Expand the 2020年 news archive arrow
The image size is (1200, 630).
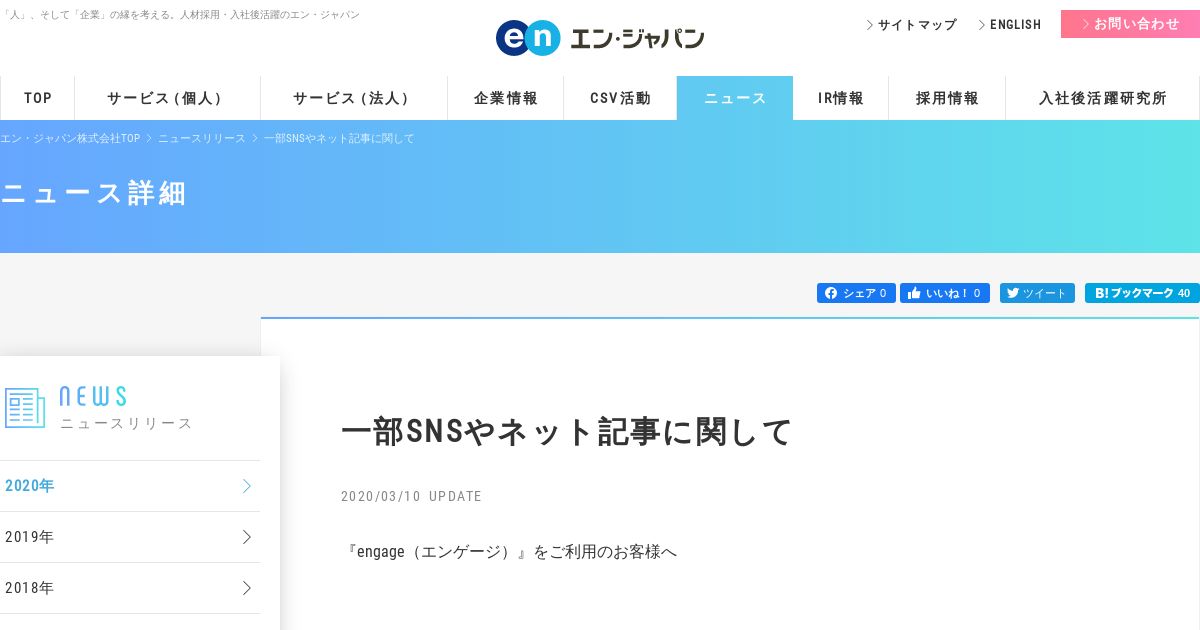247,486
